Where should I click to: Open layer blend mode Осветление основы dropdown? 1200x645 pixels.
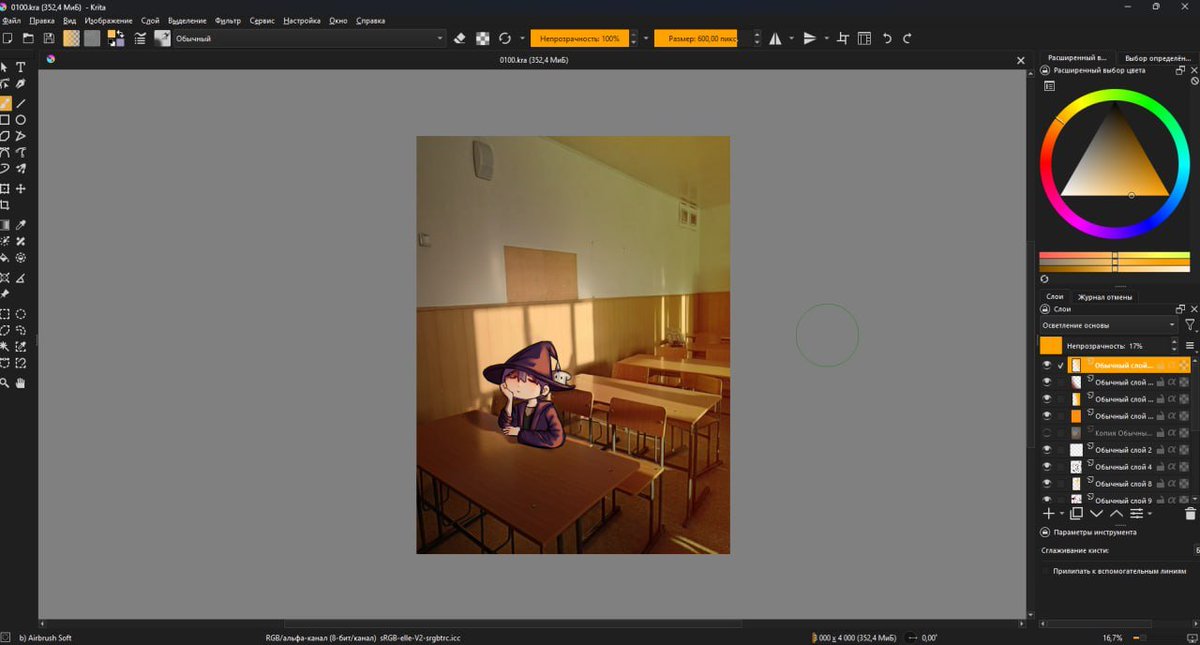pyautogui.click(x=1109, y=325)
